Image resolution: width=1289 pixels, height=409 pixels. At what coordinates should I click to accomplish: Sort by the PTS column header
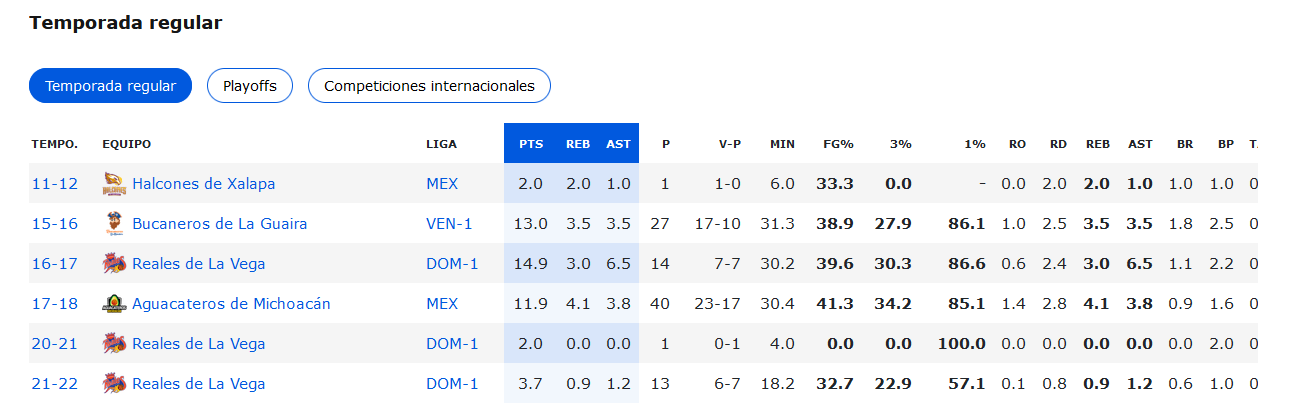pyautogui.click(x=531, y=144)
